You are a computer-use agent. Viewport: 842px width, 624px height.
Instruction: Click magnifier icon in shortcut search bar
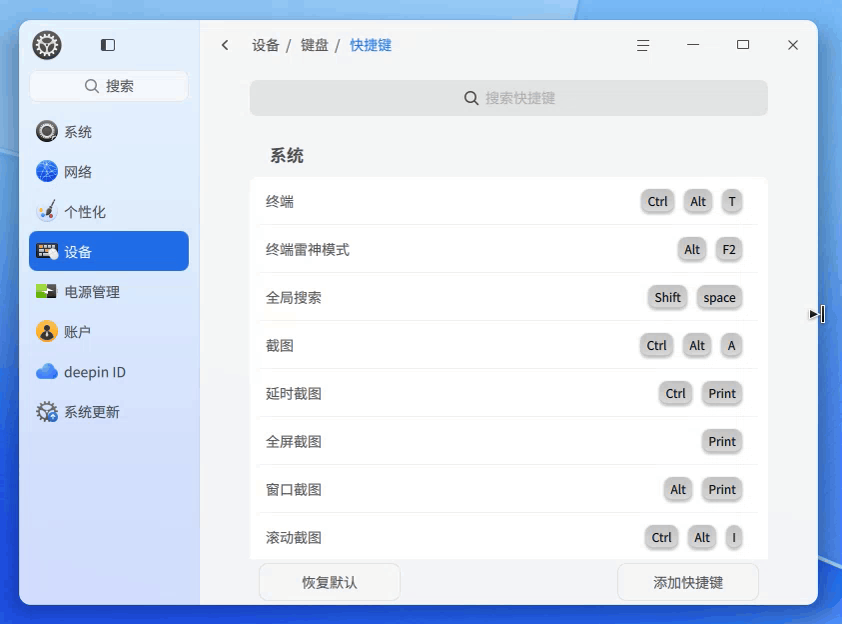471,98
